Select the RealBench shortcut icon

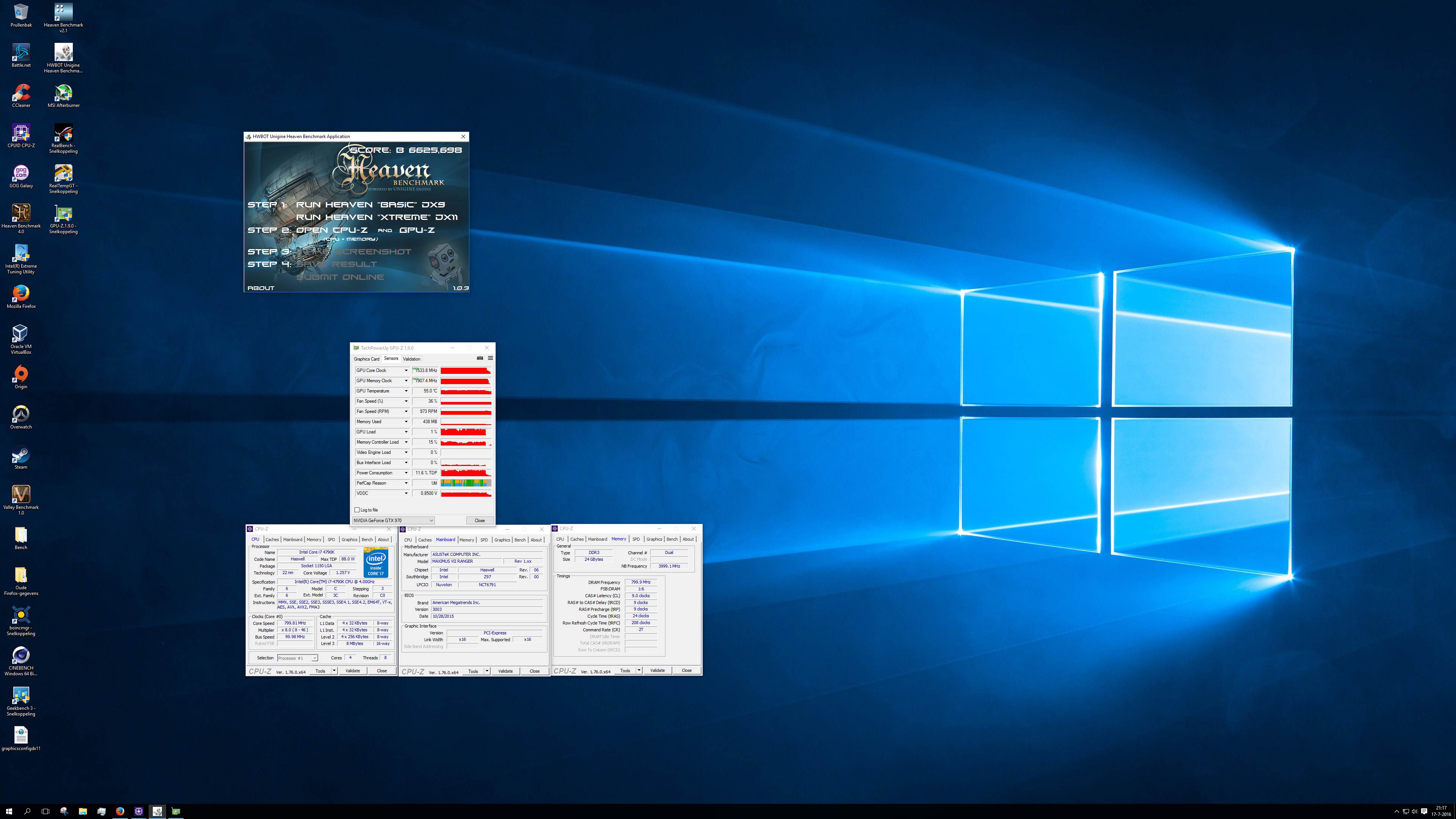(x=63, y=138)
